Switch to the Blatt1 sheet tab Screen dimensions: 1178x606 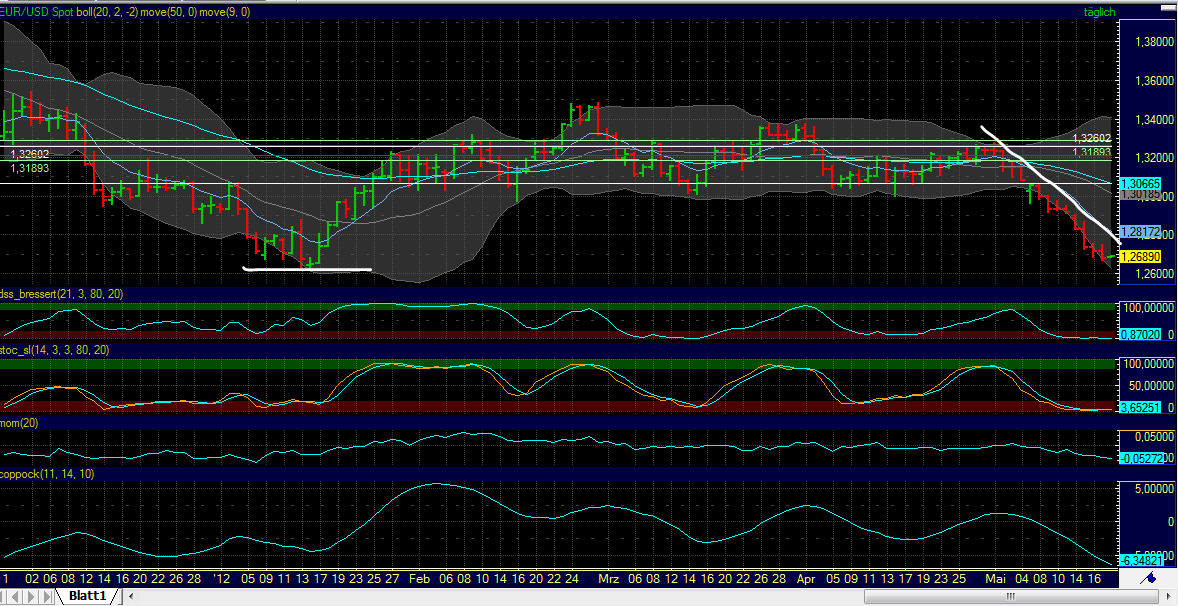(x=86, y=595)
